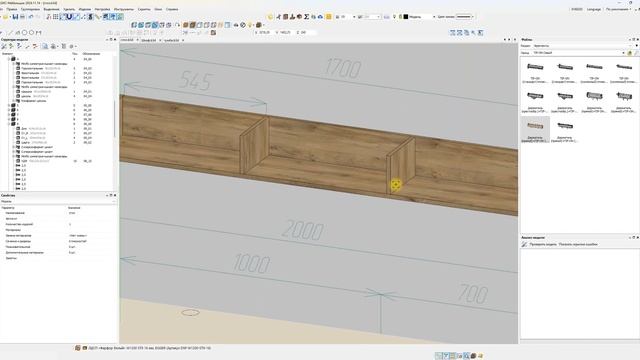The width and height of the screenshot is (640, 360).
Task: Click the X coordinate field
Action: (x=264, y=32)
